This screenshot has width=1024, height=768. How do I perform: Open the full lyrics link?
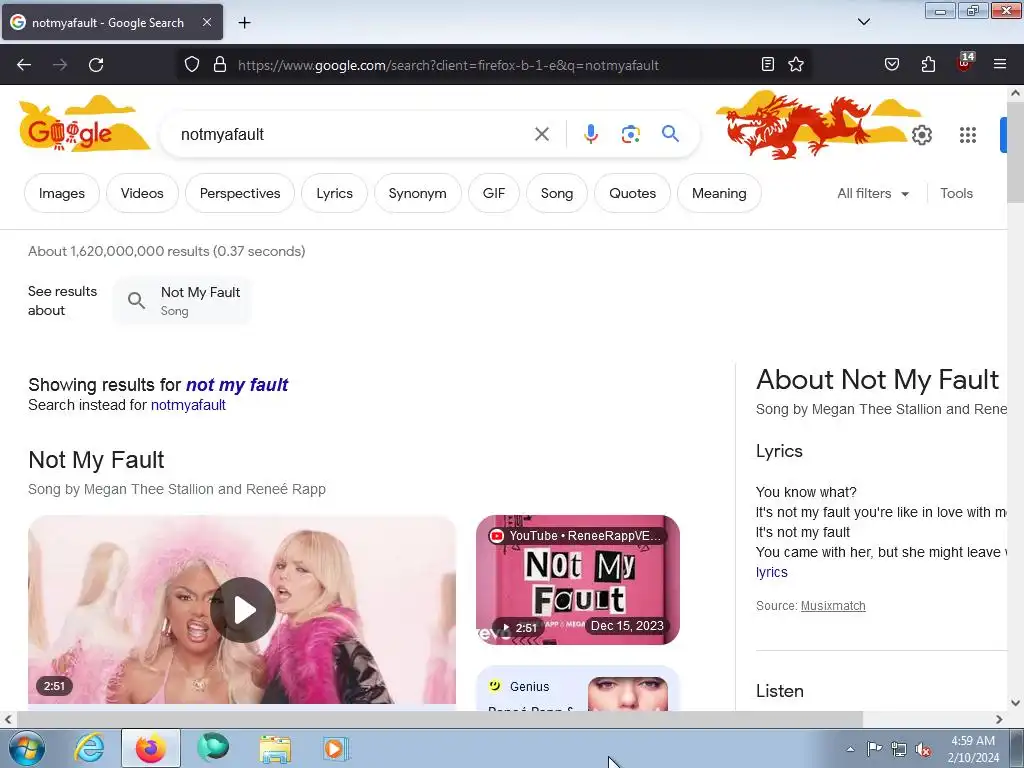pyautogui.click(x=771, y=572)
